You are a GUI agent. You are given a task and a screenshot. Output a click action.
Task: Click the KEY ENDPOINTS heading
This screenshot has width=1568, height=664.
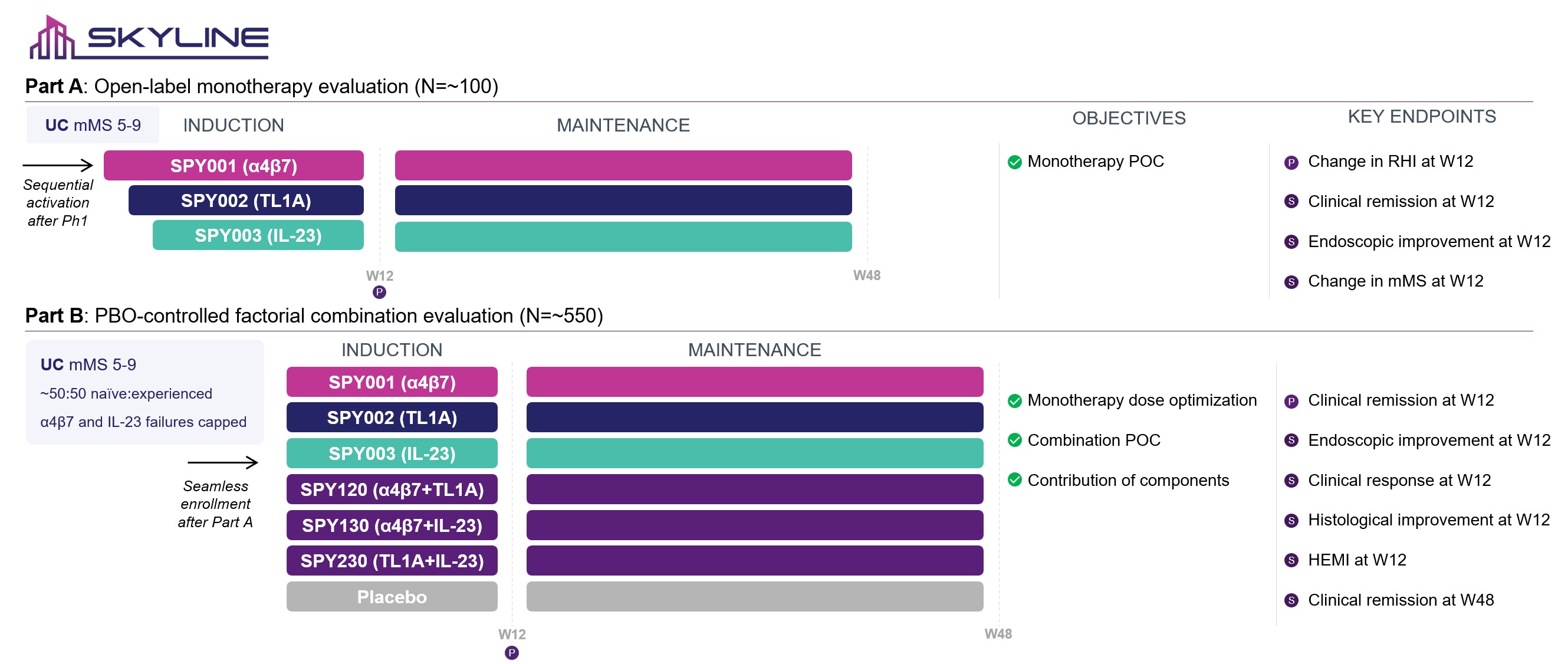1421,117
